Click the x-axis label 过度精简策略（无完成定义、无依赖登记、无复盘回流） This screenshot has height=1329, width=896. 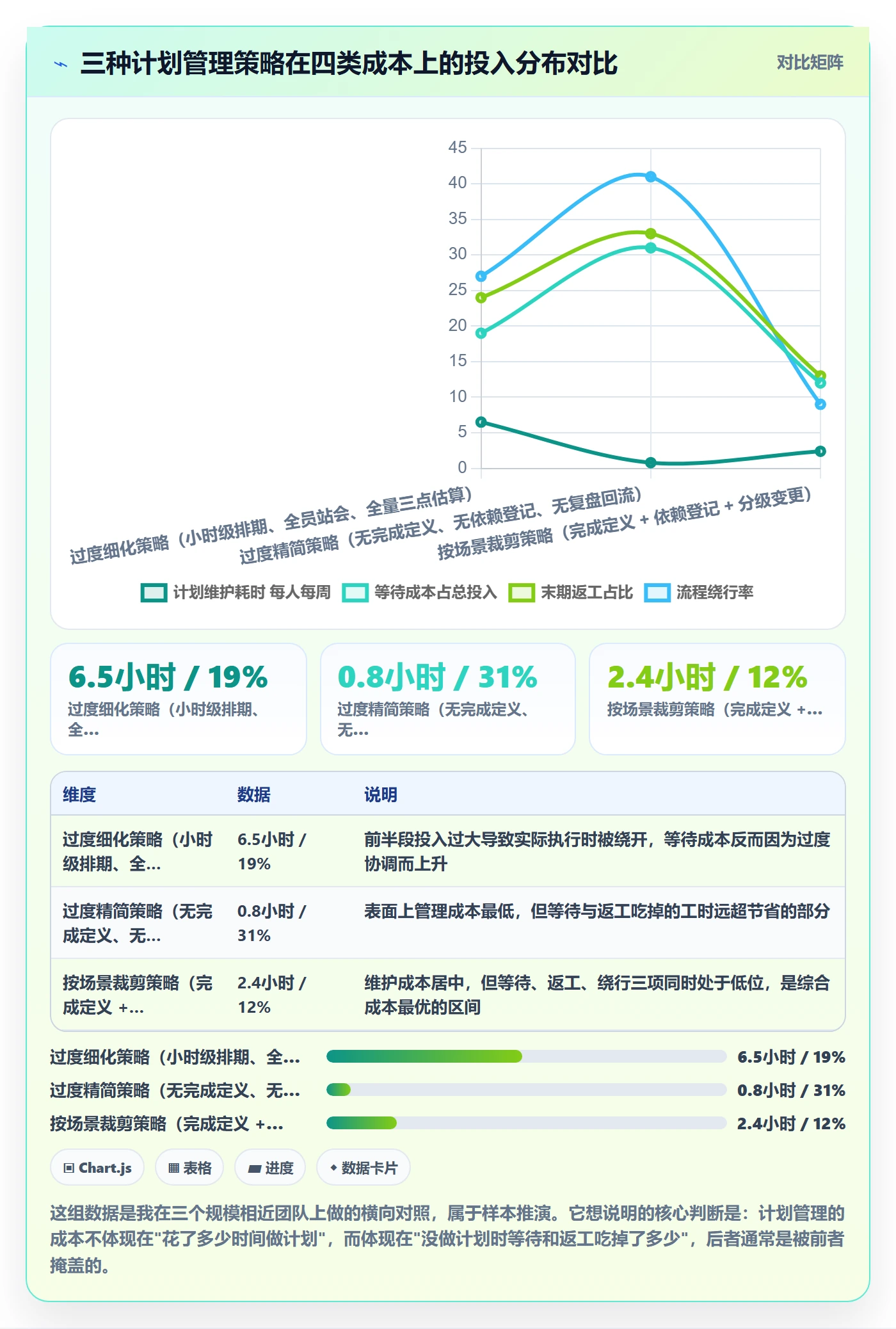[x=441, y=526]
